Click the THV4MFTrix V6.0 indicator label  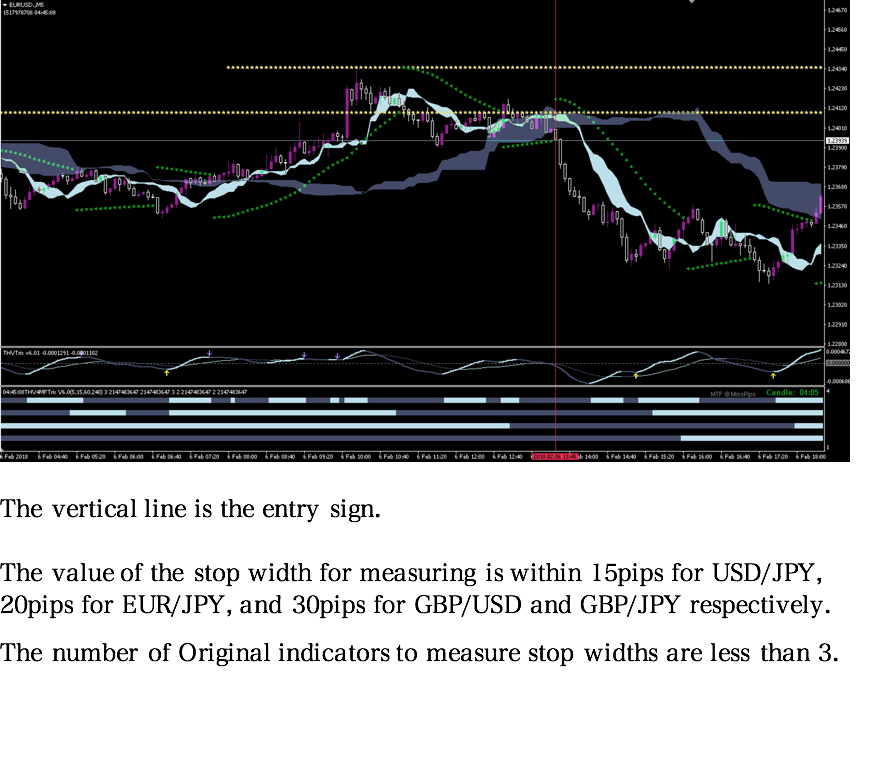[x=124, y=392]
